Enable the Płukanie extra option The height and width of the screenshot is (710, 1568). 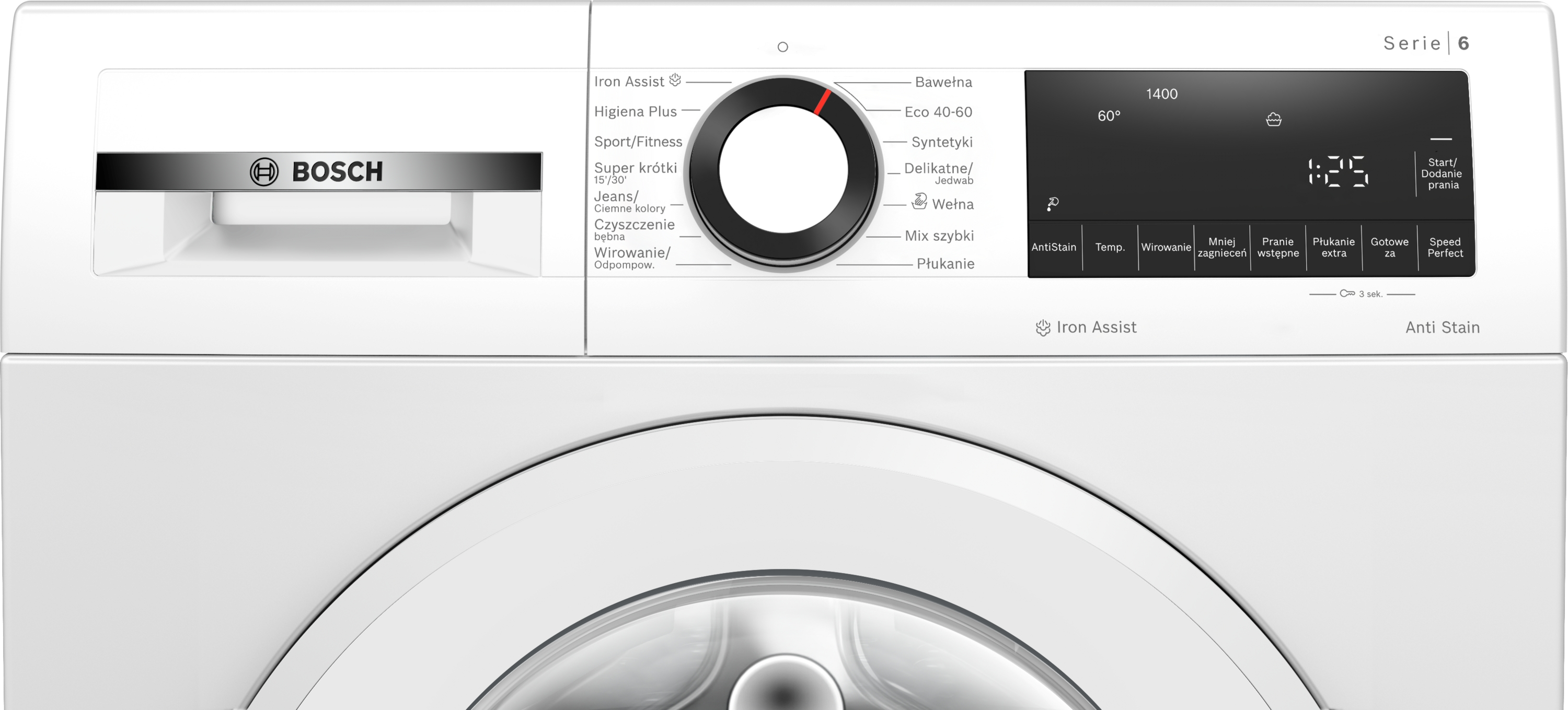coord(1333,247)
